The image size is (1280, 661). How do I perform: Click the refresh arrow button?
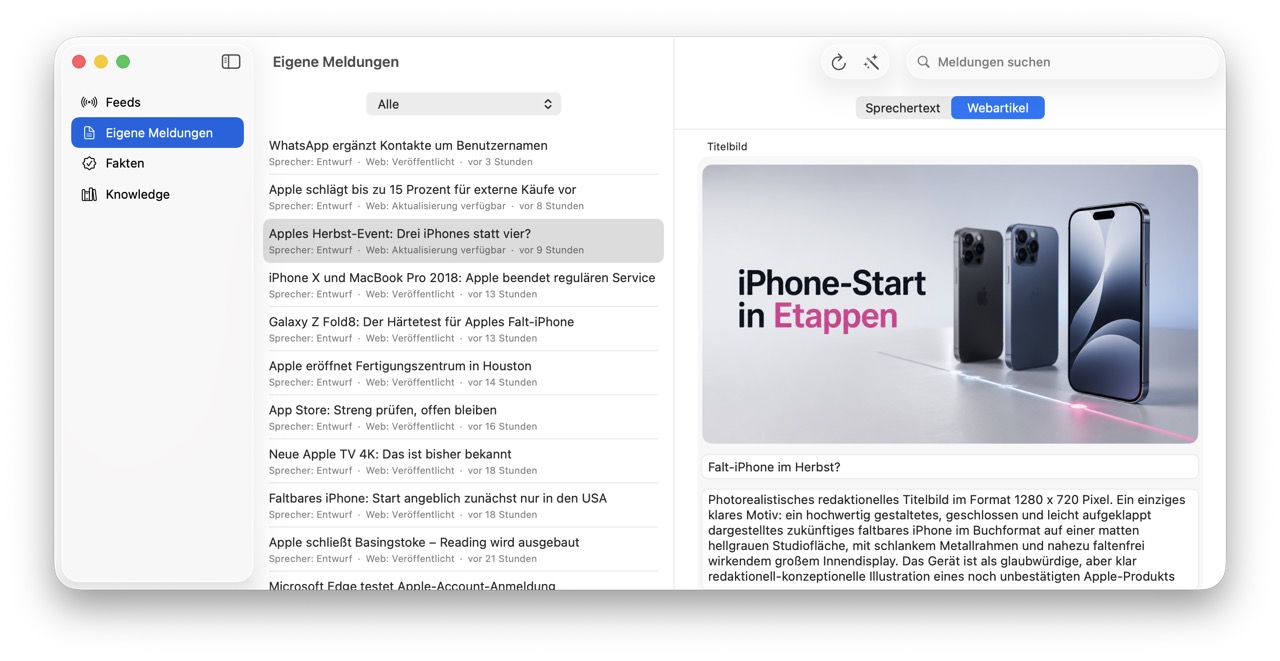click(838, 62)
